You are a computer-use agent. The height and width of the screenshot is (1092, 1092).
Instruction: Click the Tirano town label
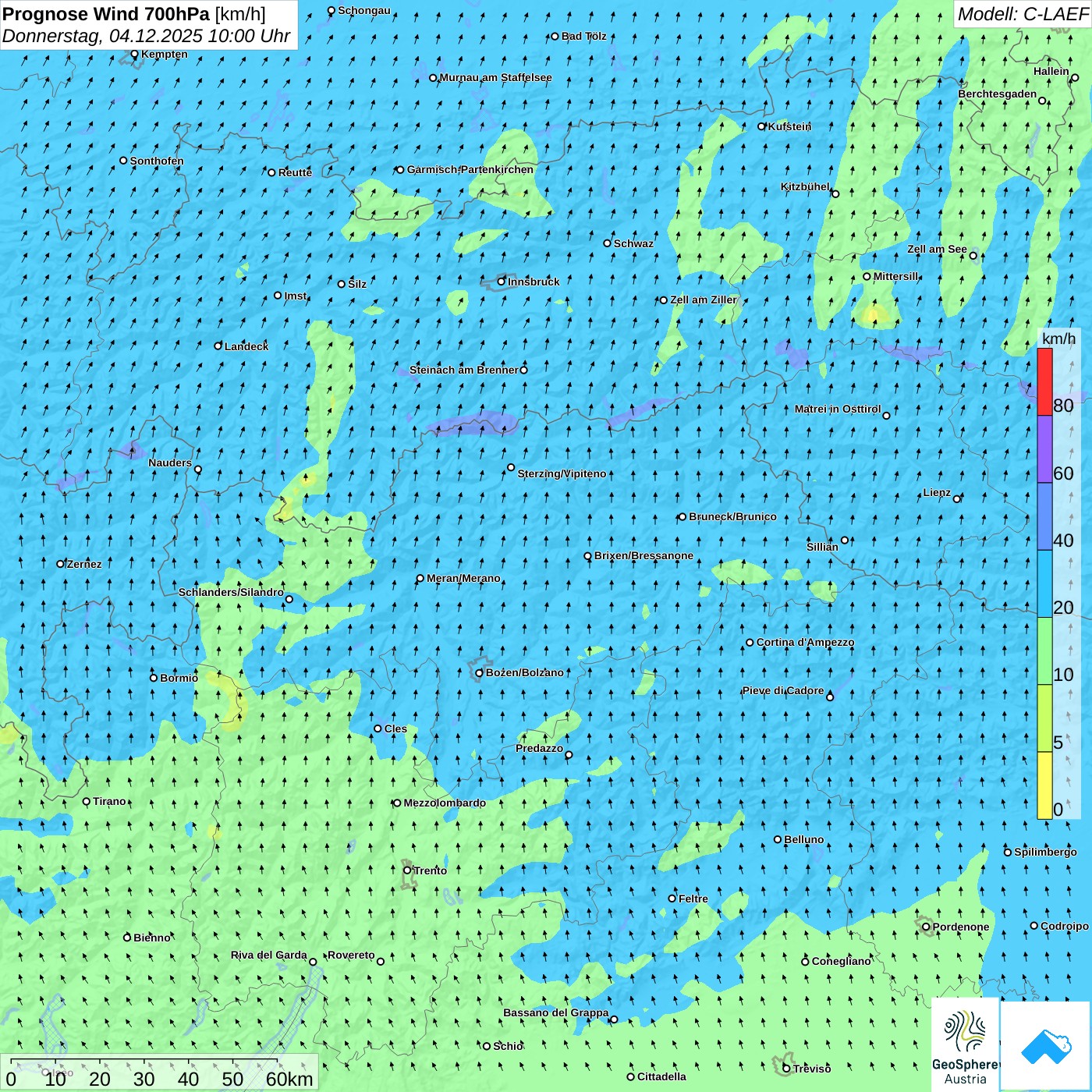click(109, 801)
